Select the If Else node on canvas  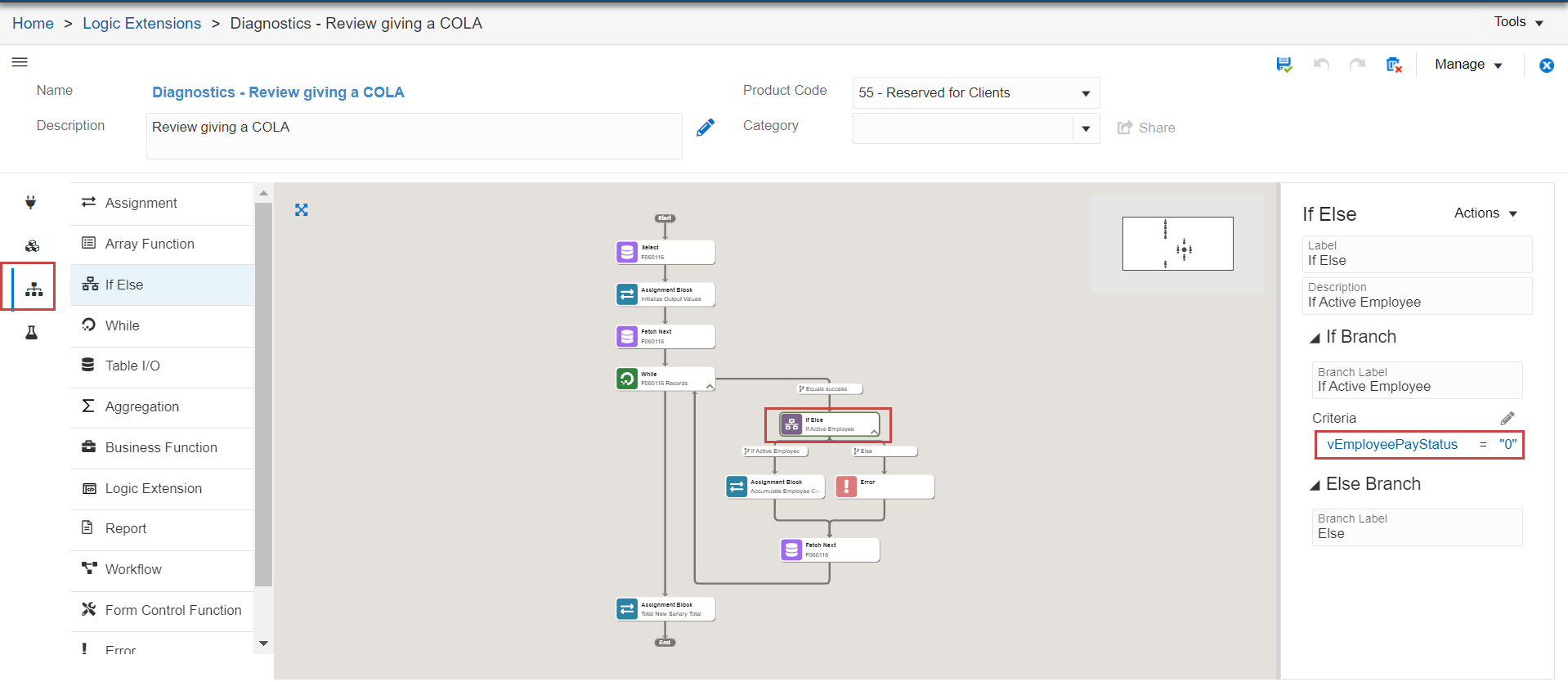[x=830, y=424]
